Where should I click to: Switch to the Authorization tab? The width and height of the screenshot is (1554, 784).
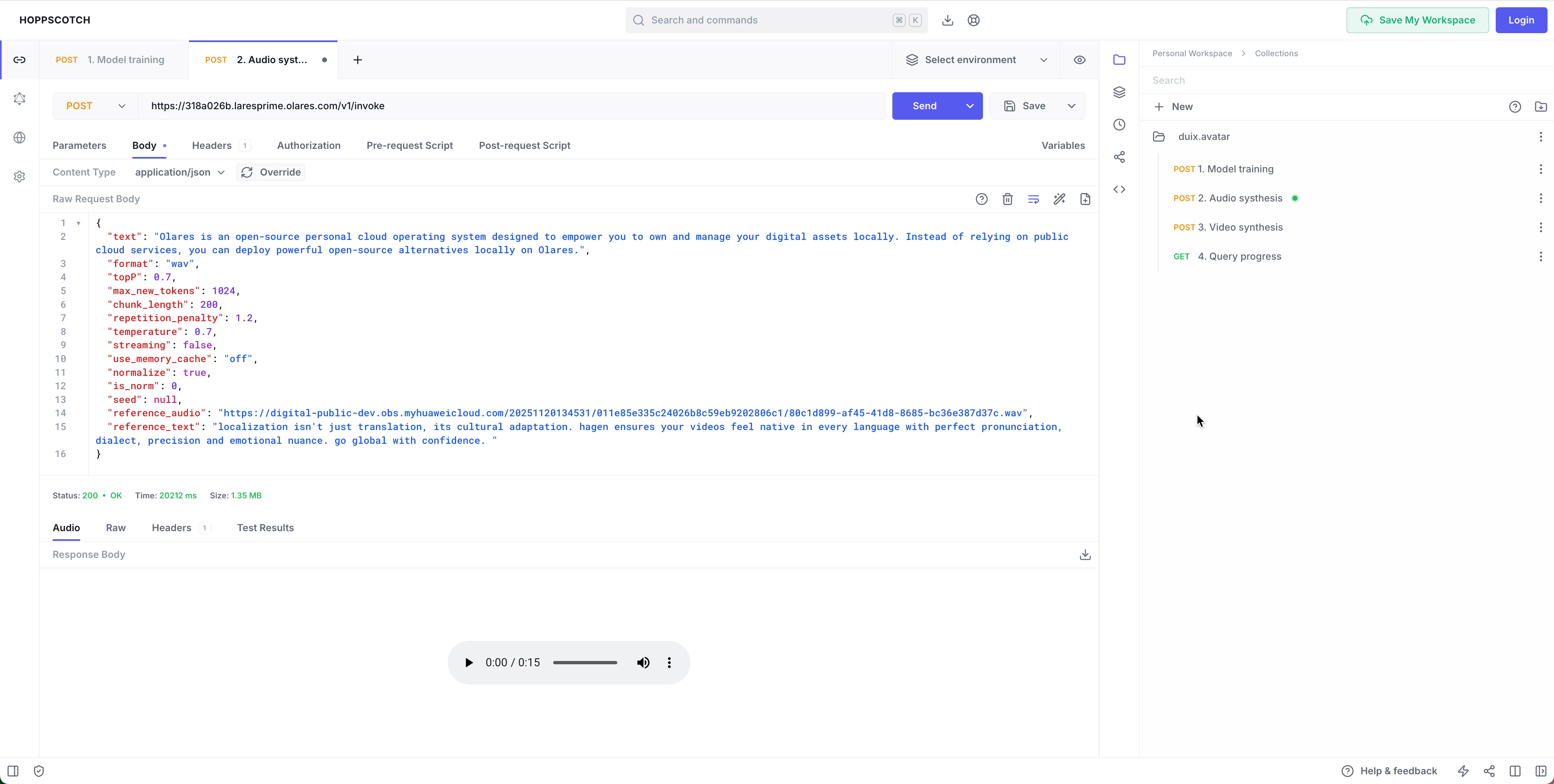[x=308, y=145]
